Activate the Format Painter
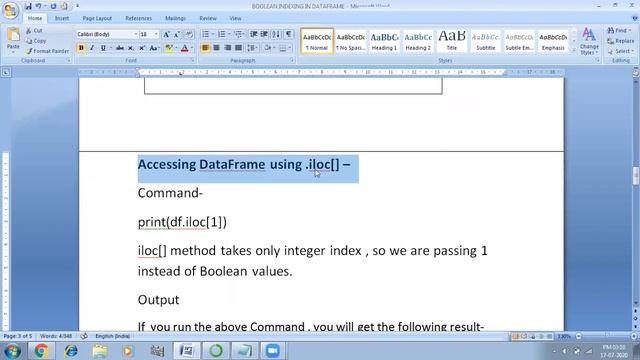The height and width of the screenshot is (360, 640). pyautogui.click(x=47, y=51)
